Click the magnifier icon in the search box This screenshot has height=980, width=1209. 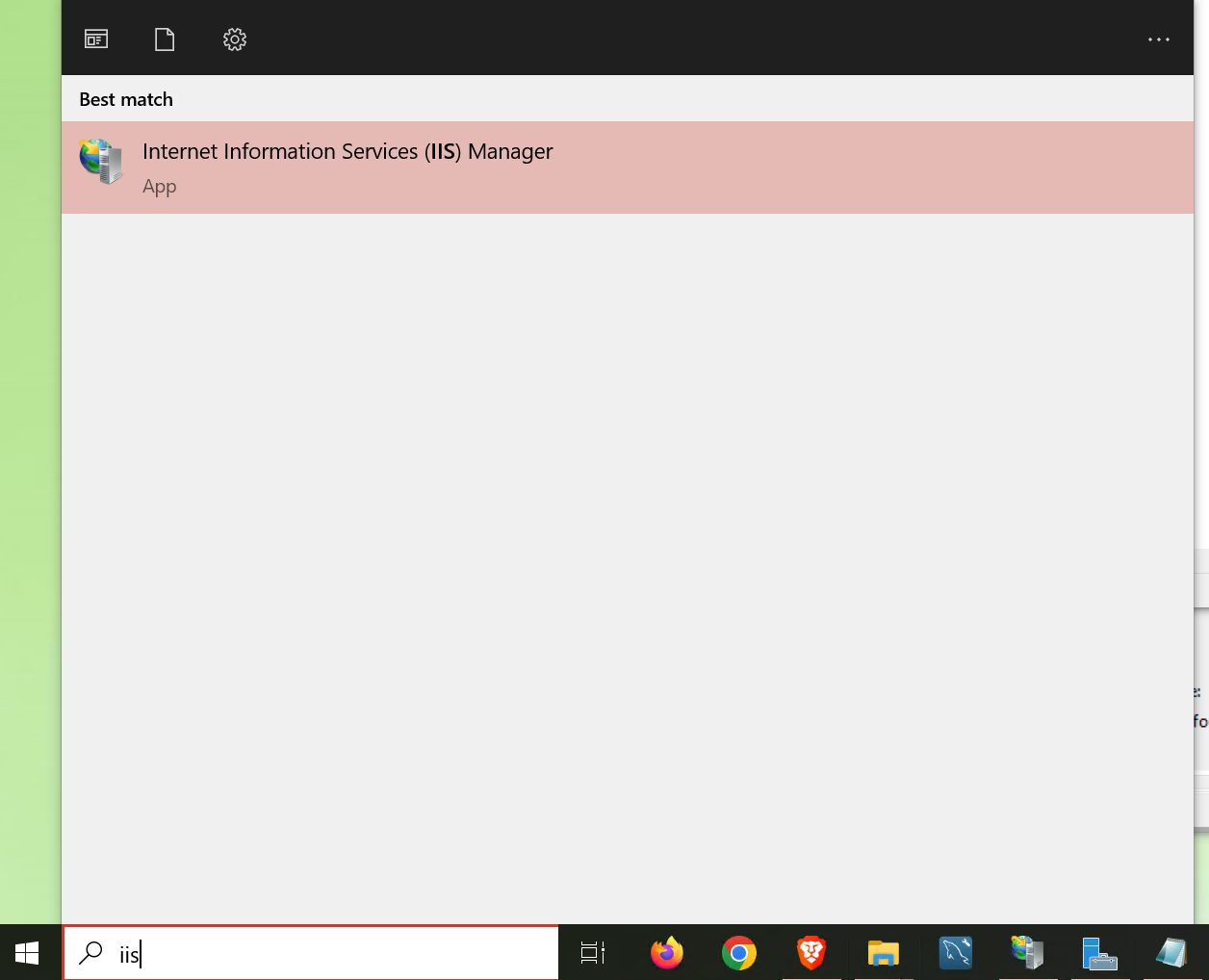[x=90, y=952]
